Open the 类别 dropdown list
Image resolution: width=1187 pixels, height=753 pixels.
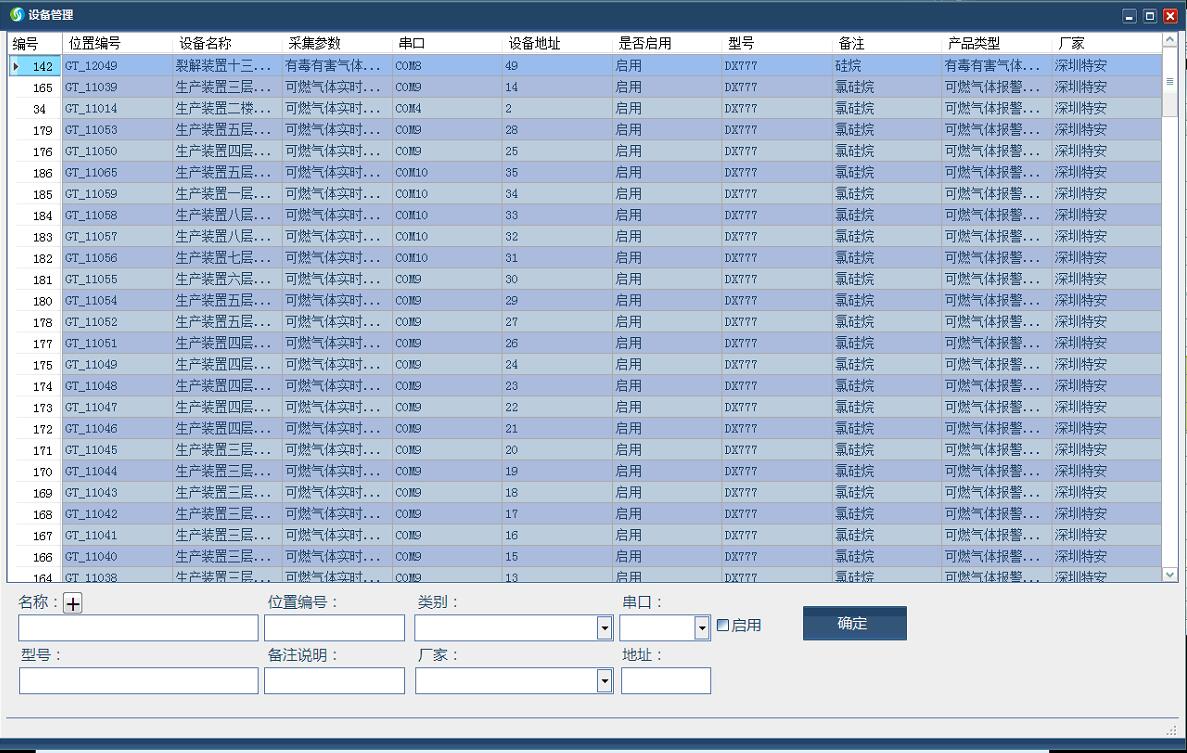pos(604,628)
